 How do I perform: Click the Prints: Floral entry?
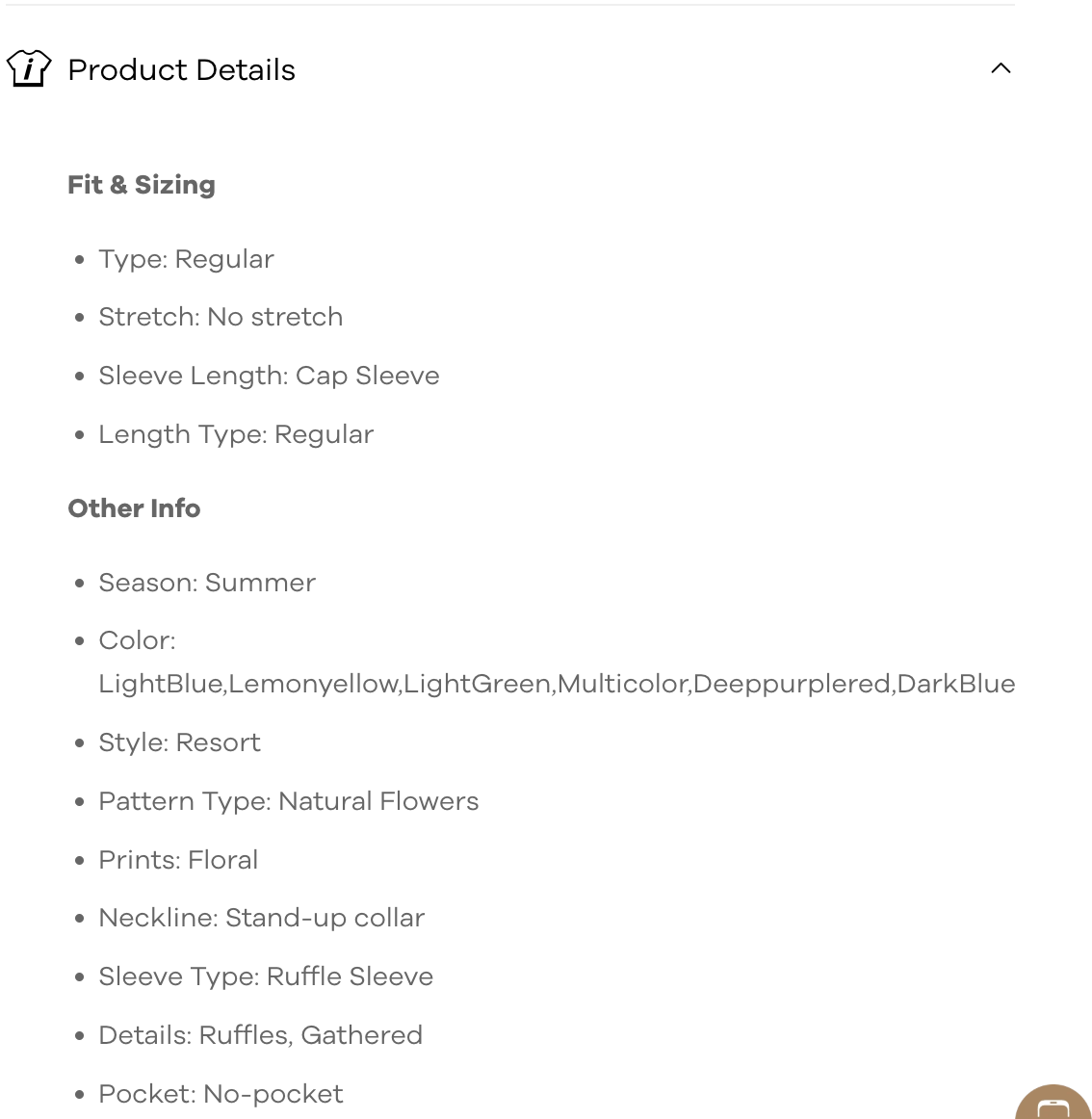pyautogui.click(x=178, y=860)
